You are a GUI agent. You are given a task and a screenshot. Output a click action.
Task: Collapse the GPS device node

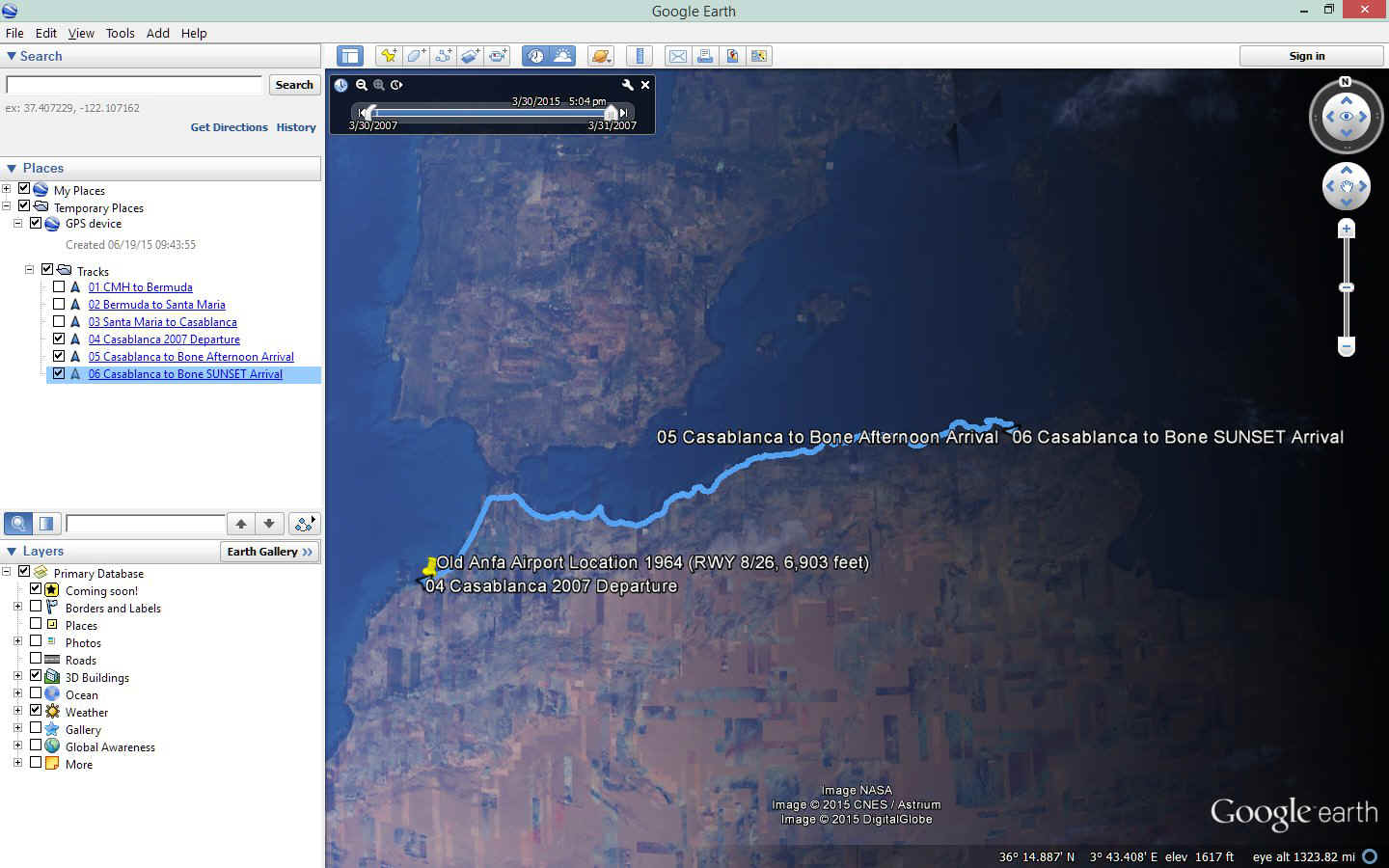(17, 224)
